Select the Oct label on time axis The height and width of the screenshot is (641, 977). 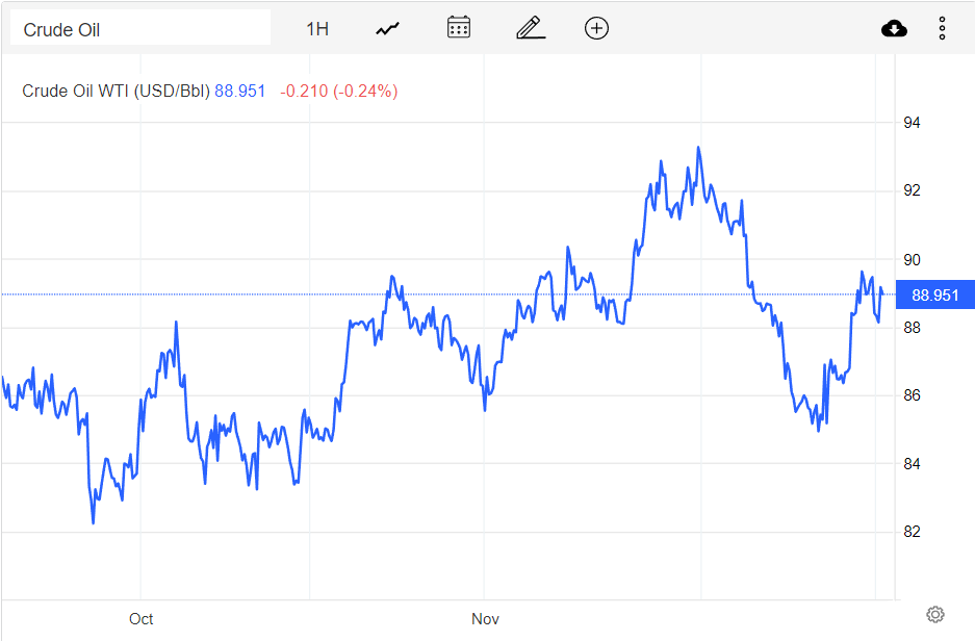click(x=141, y=619)
